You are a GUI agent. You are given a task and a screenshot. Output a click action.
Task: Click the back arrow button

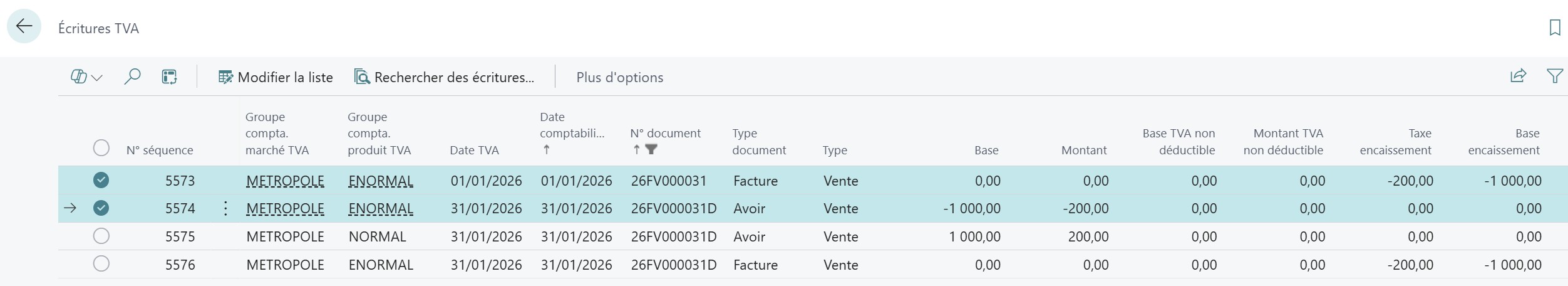[x=24, y=26]
